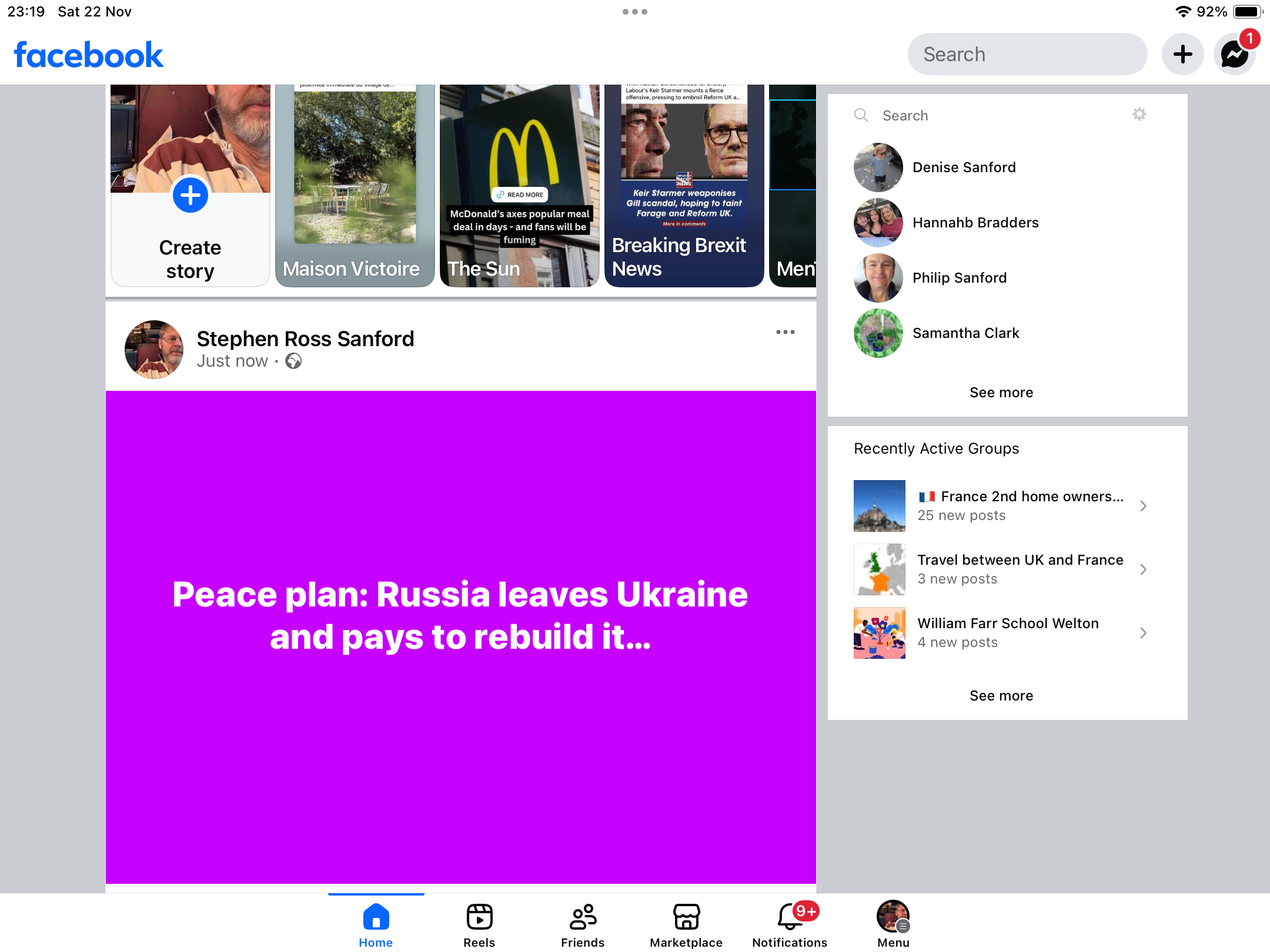The width and height of the screenshot is (1270, 952).
Task: Click the top Facebook search field
Action: tap(1027, 55)
